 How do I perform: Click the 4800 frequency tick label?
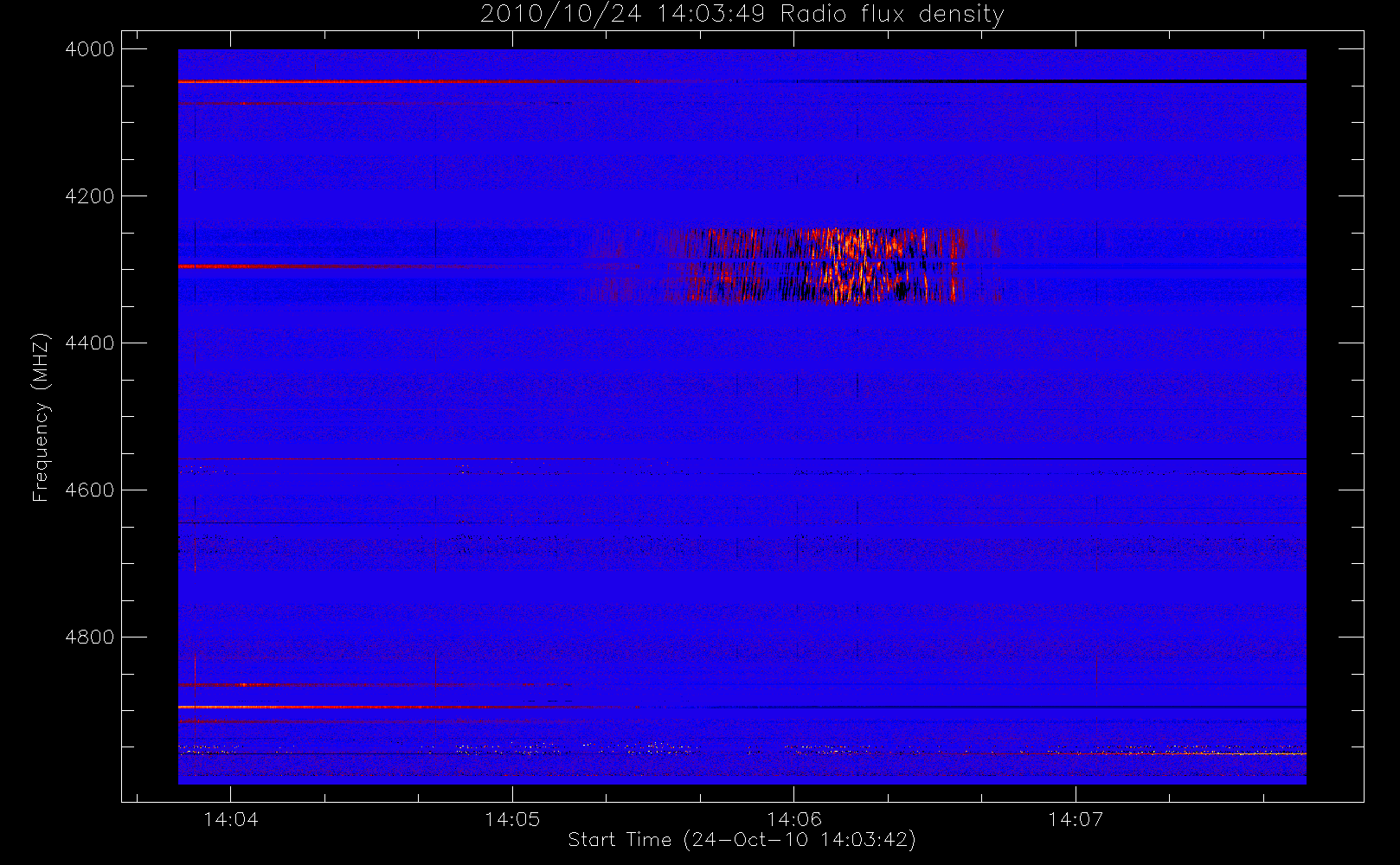(x=90, y=638)
